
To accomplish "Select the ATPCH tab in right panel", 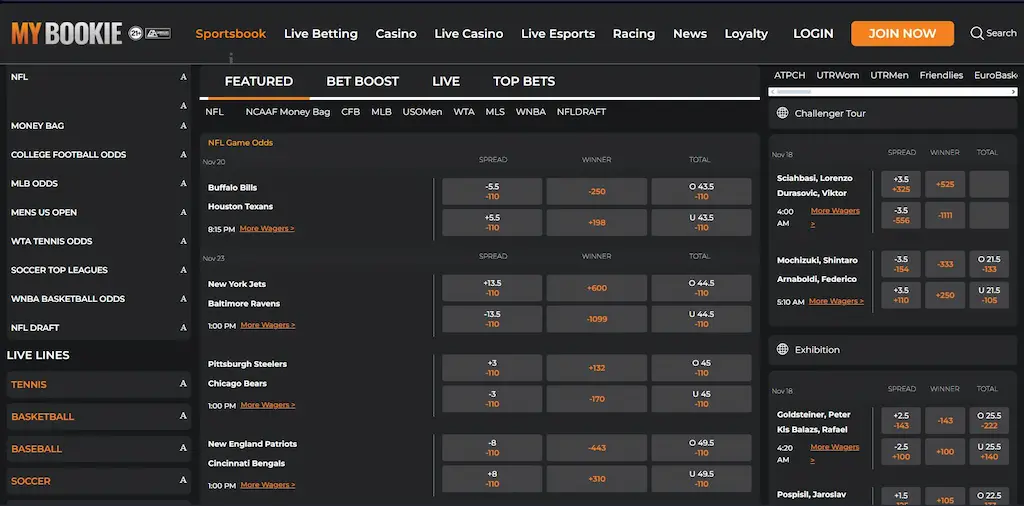I will tap(790, 75).
